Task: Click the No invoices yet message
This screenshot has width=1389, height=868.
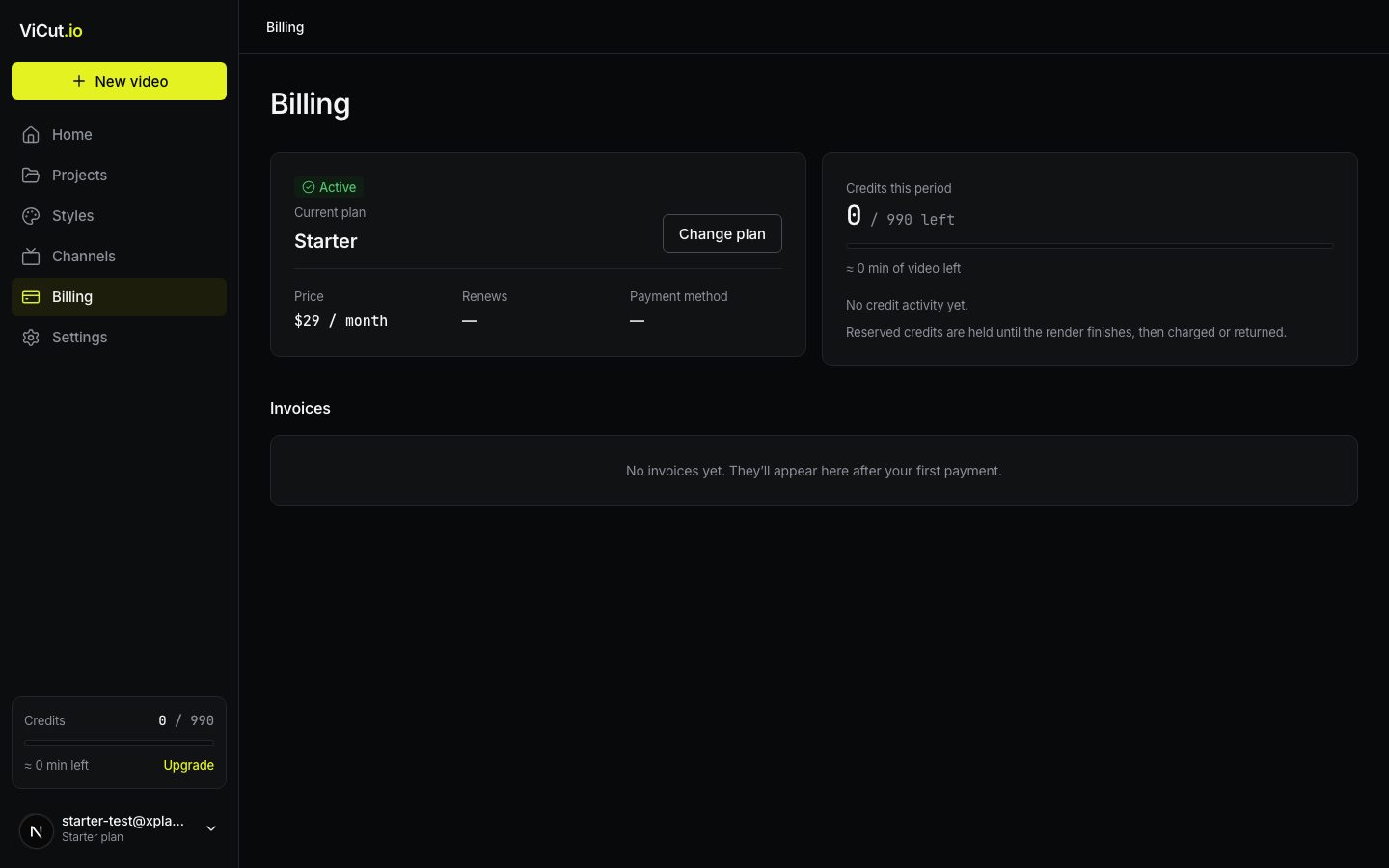Action: pos(814,471)
